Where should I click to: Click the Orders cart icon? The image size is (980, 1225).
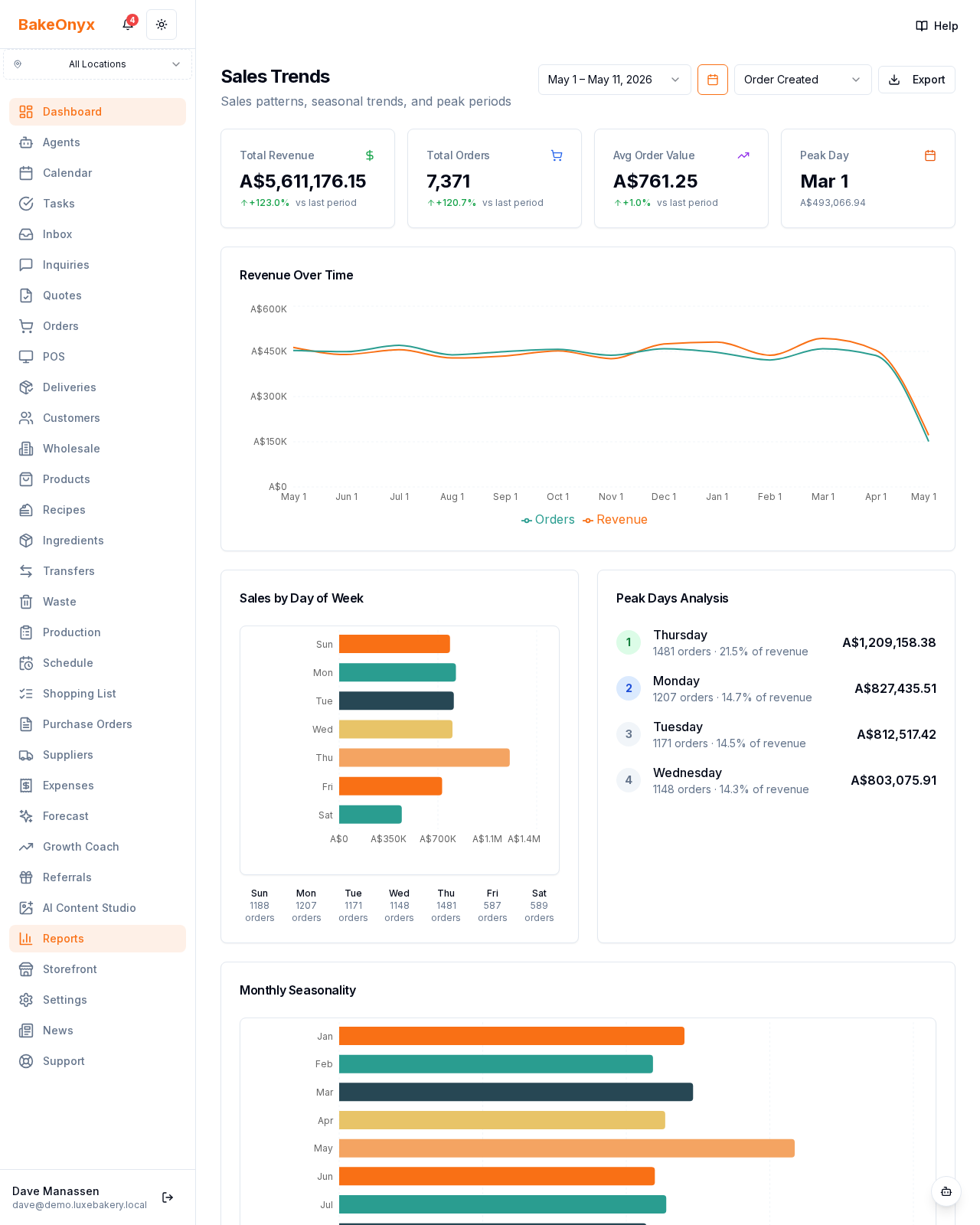click(26, 326)
